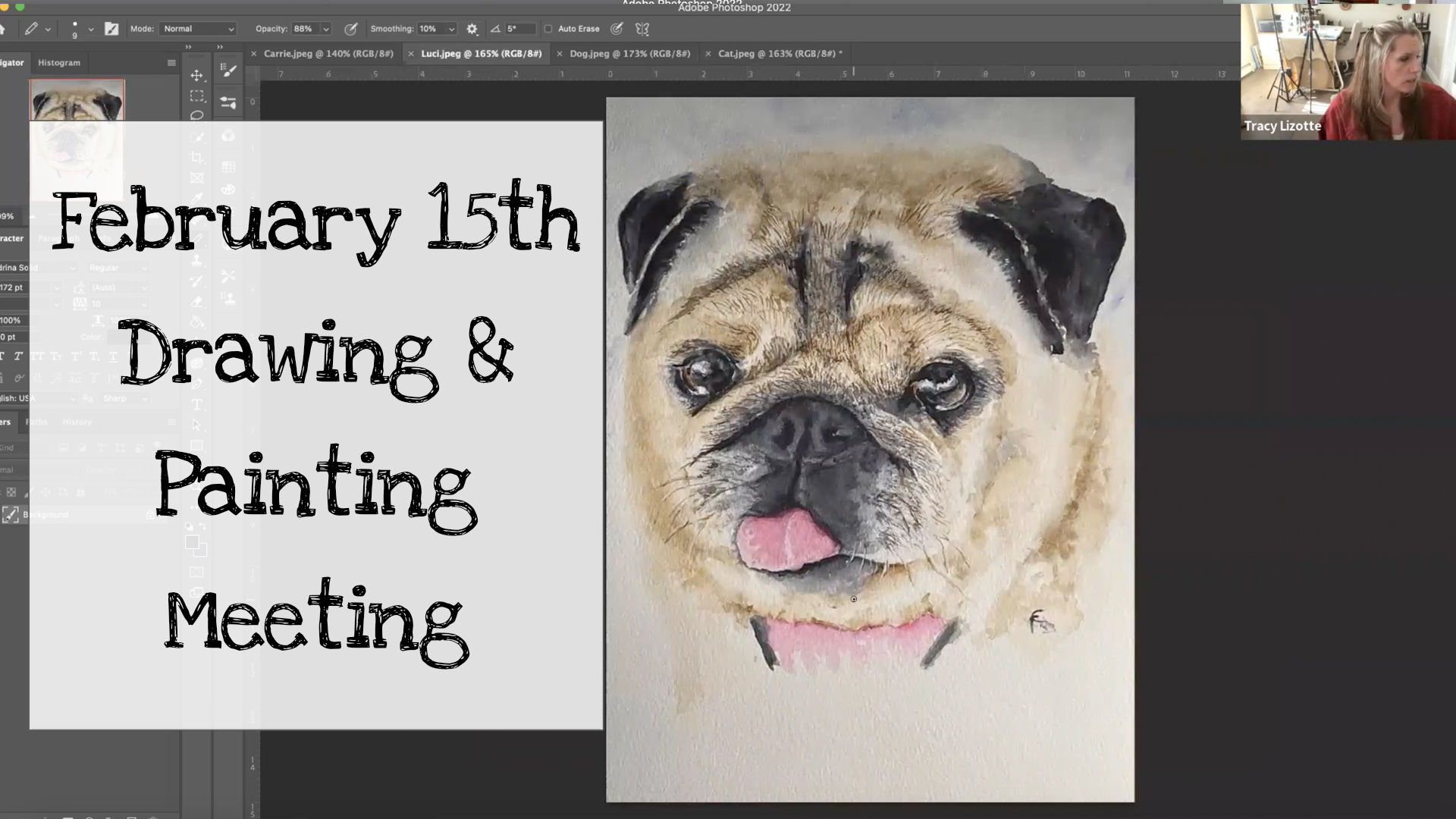Toggle Faux Italic in Character panel
This screenshot has height=819, width=1456.
18,356
